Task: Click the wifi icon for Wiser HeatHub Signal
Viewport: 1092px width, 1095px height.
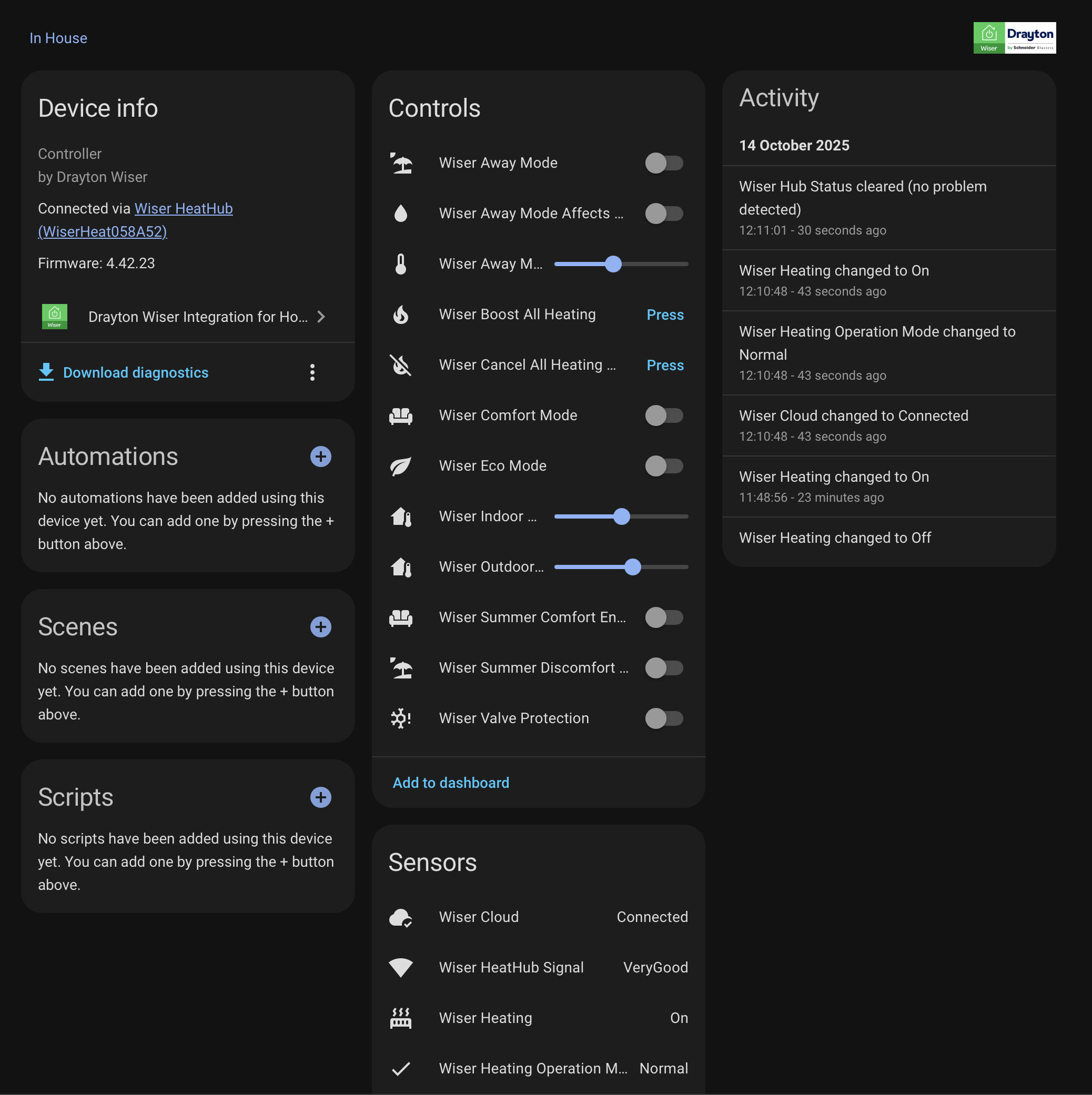Action: coord(401,968)
